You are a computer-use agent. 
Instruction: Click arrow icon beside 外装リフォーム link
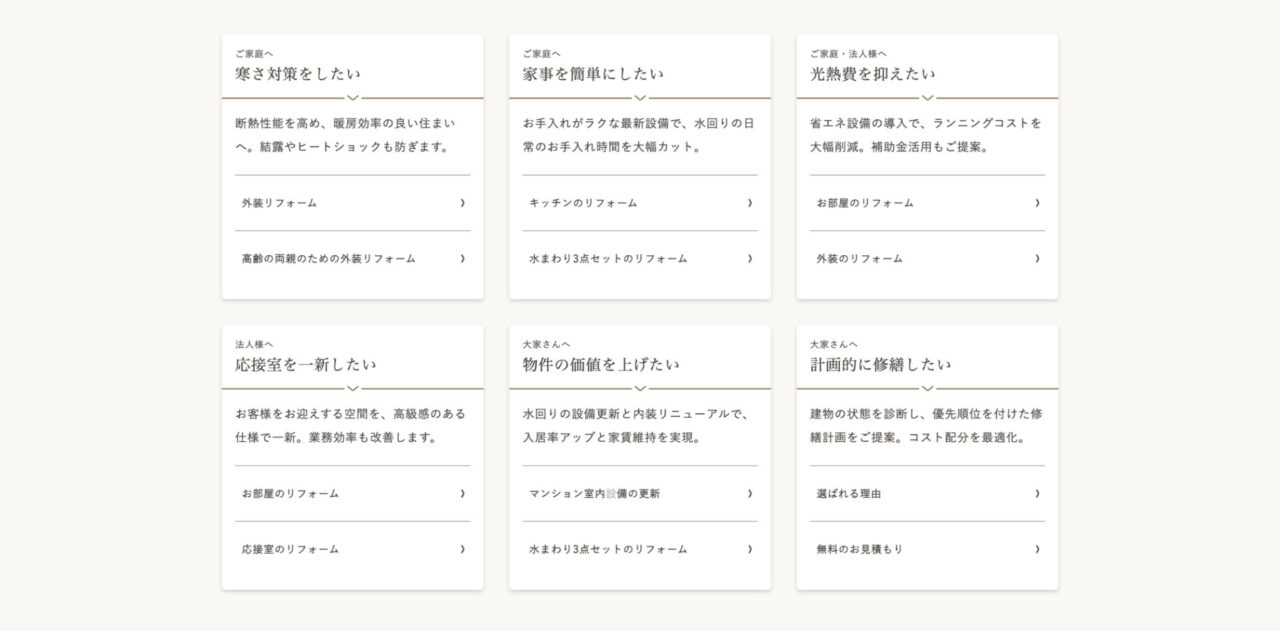[462, 203]
